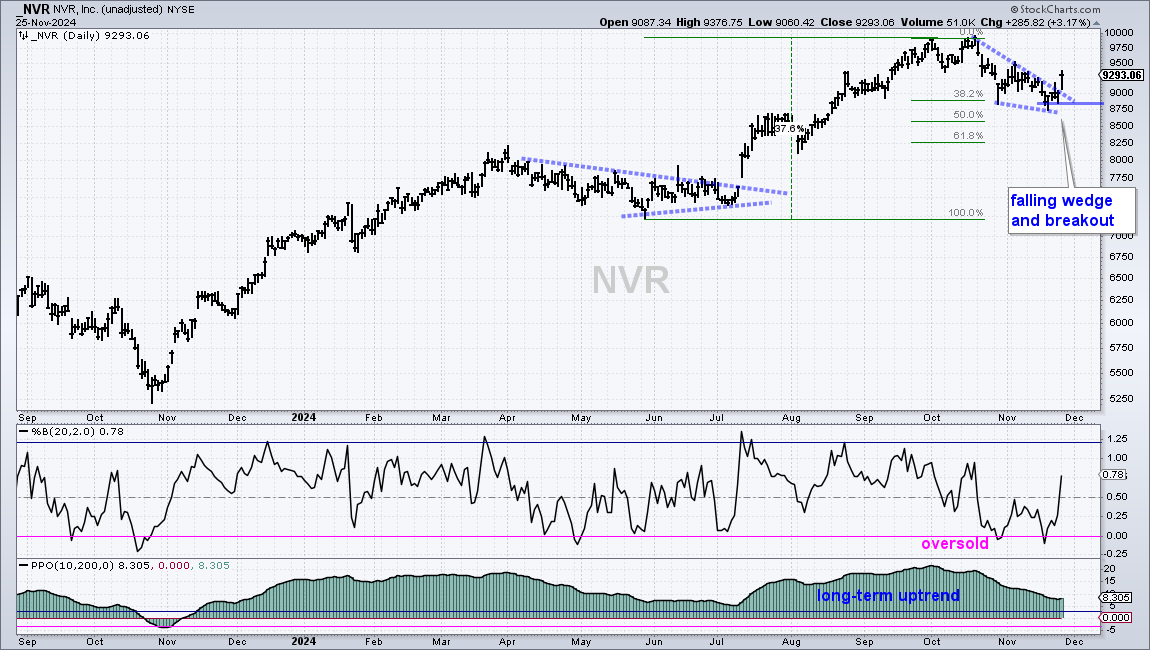
Task: Click the 61.8% Fibonacci retracement label
Action: pyautogui.click(x=968, y=136)
